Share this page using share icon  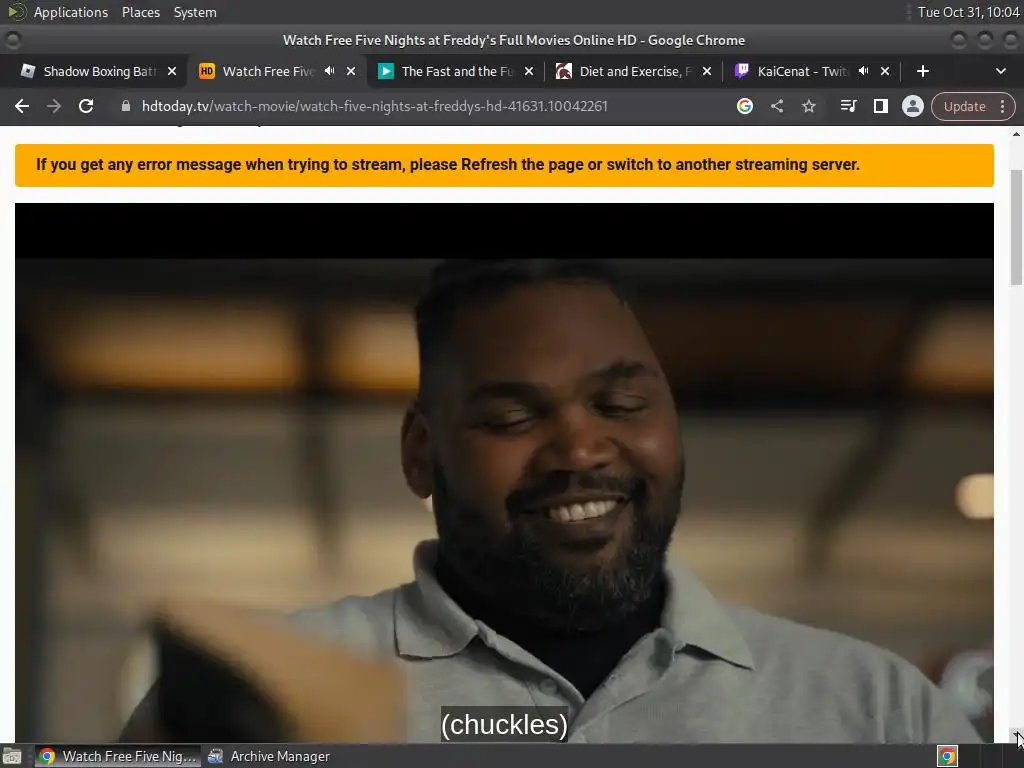tap(776, 106)
